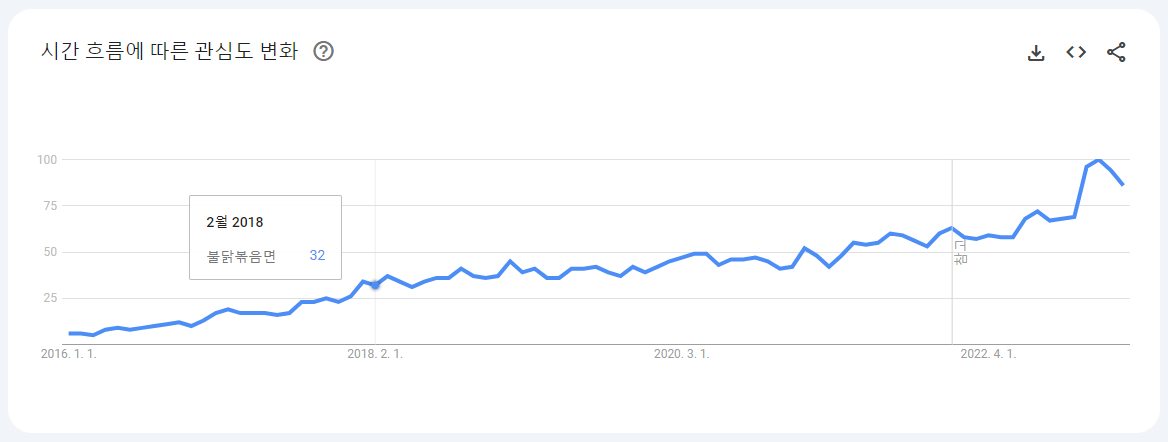Select the 2016. 1. 1. axis label
Viewport: 1168px width, 442px height.
click(x=69, y=355)
